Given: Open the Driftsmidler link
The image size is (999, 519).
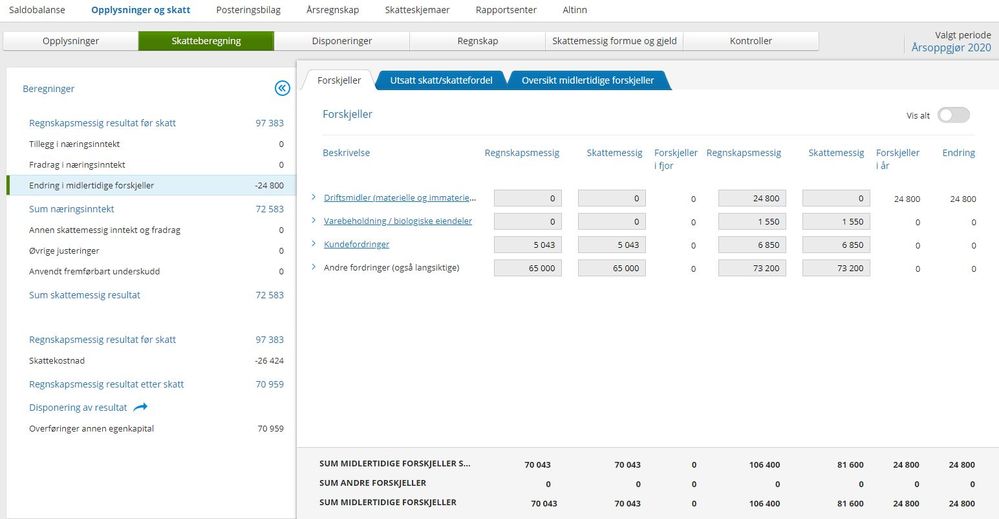Looking at the screenshot, I should pyautogui.click(x=399, y=198).
